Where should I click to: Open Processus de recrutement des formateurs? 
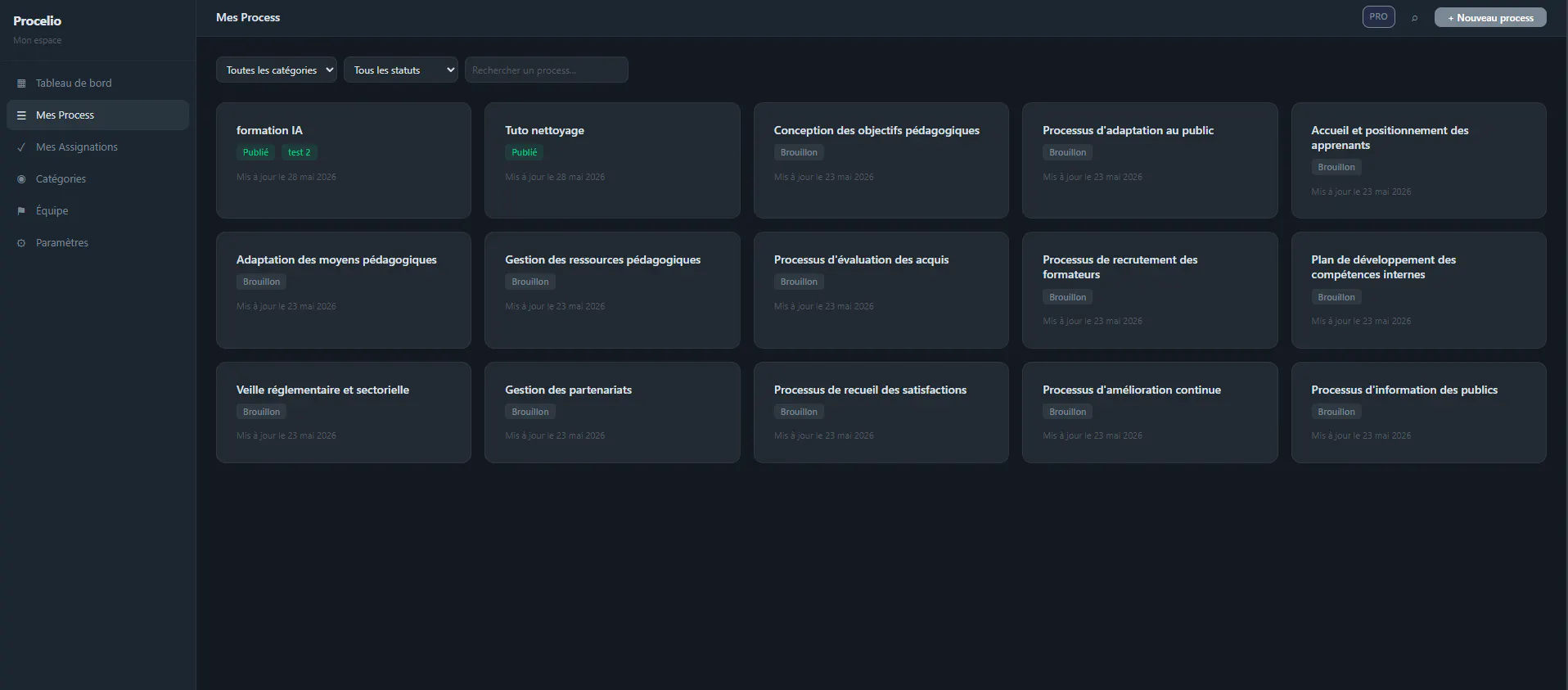[1150, 290]
